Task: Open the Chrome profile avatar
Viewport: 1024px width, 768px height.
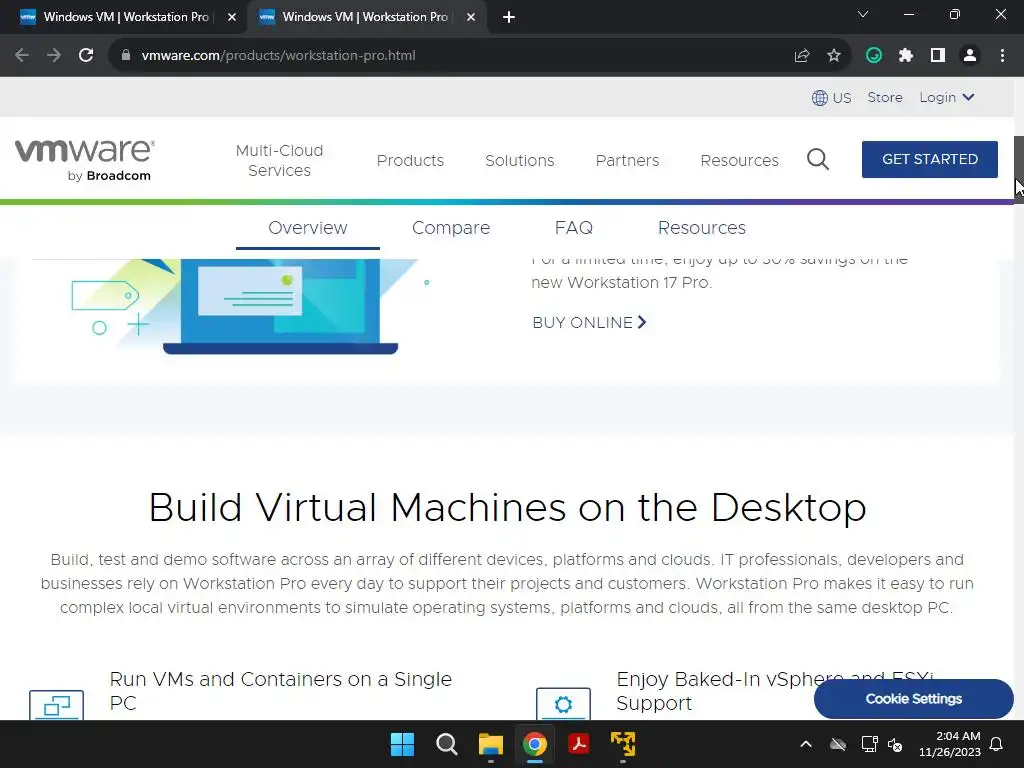Action: click(x=970, y=56)
